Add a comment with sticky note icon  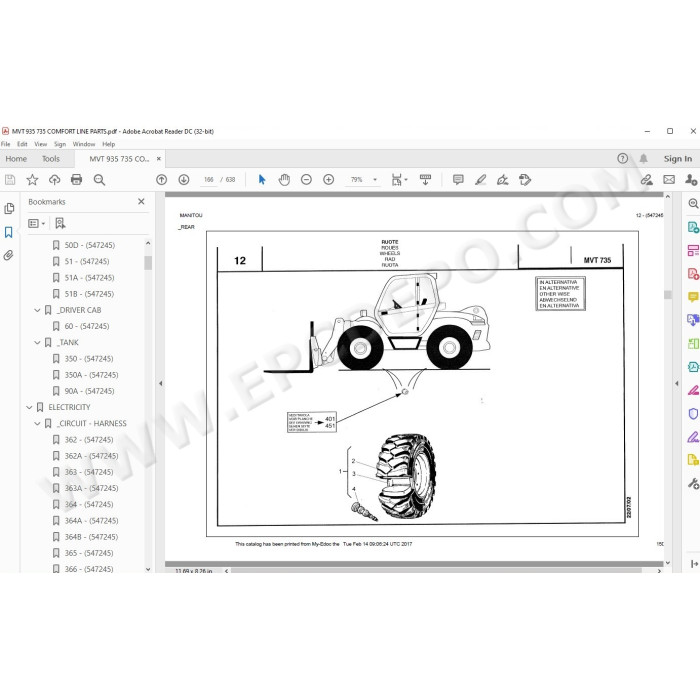coord(458,180)
